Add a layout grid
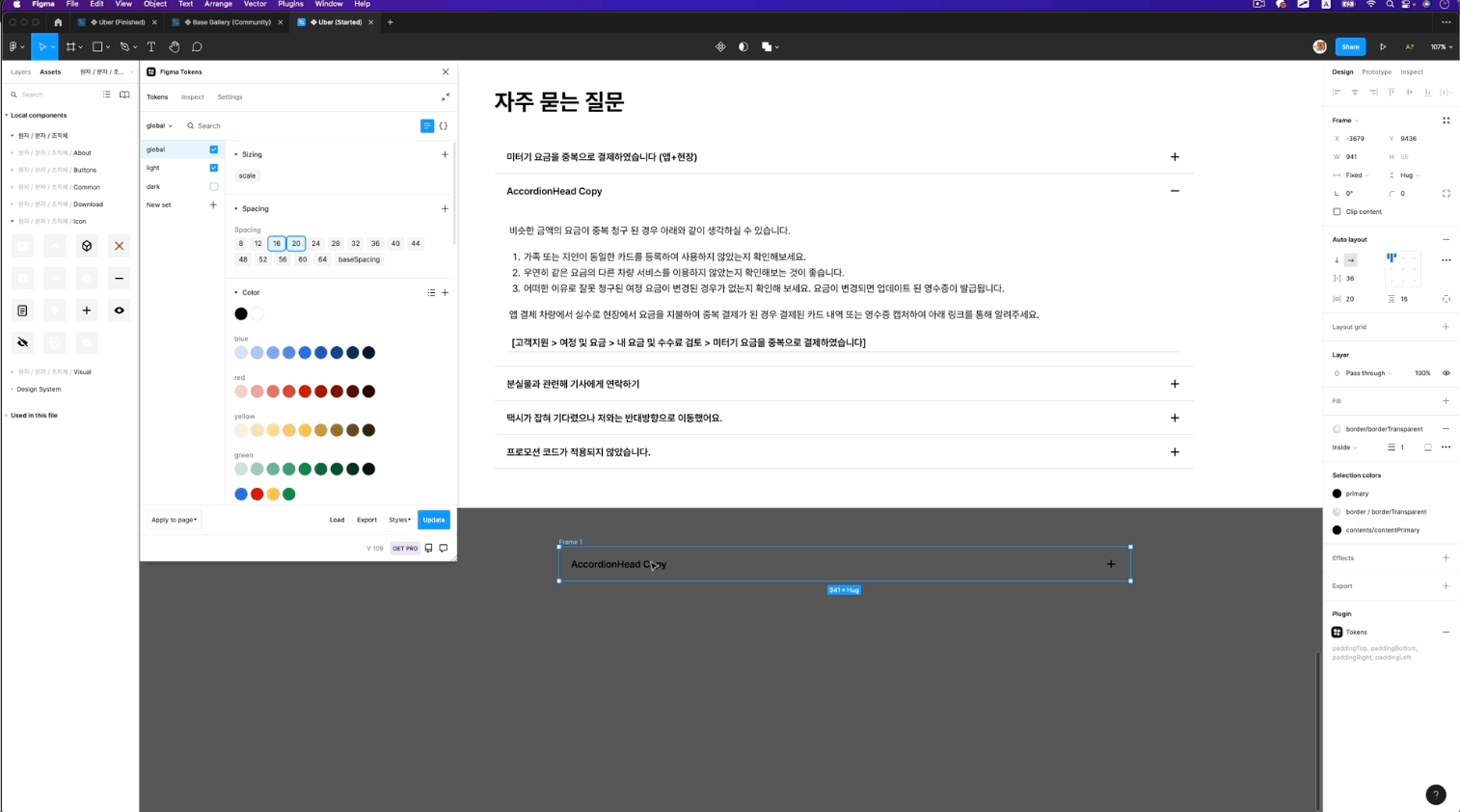 pos(1446,327)
